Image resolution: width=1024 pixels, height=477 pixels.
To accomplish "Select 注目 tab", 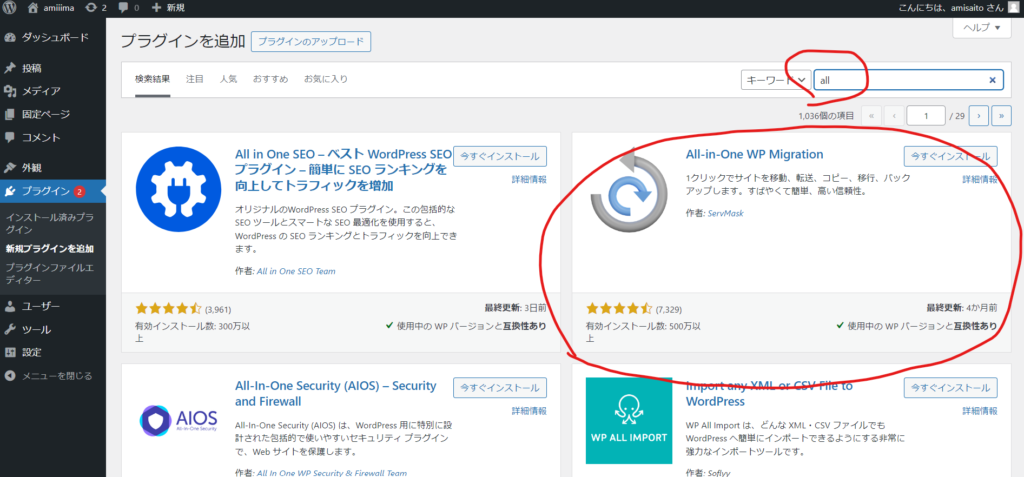I will 195,79.
